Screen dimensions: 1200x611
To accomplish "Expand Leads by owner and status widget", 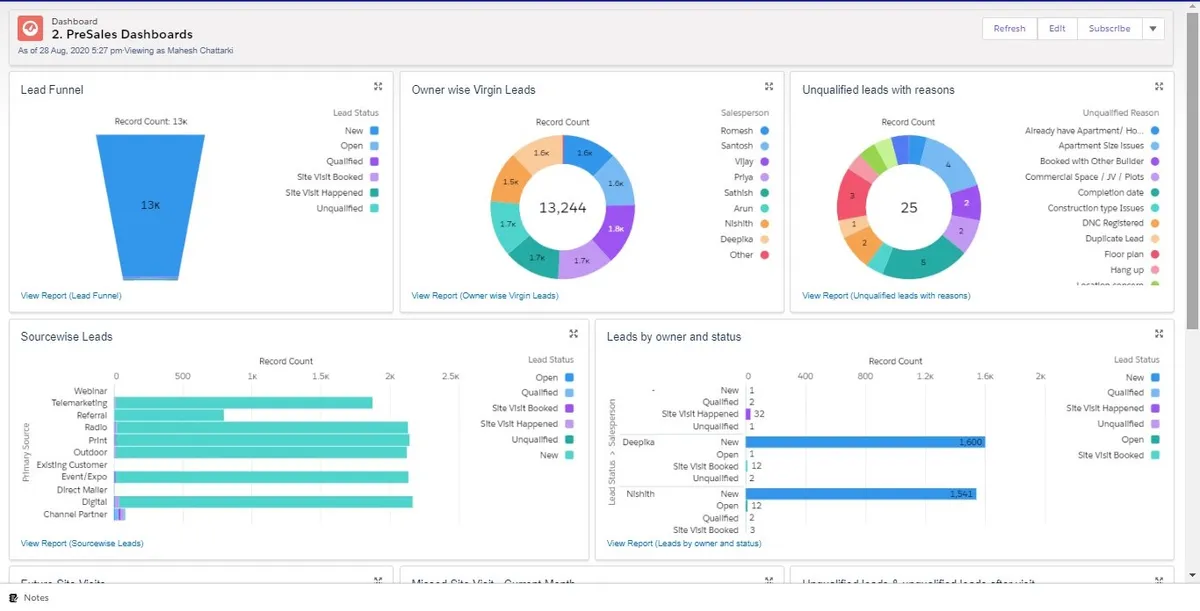I will (x=1159, y=334).
